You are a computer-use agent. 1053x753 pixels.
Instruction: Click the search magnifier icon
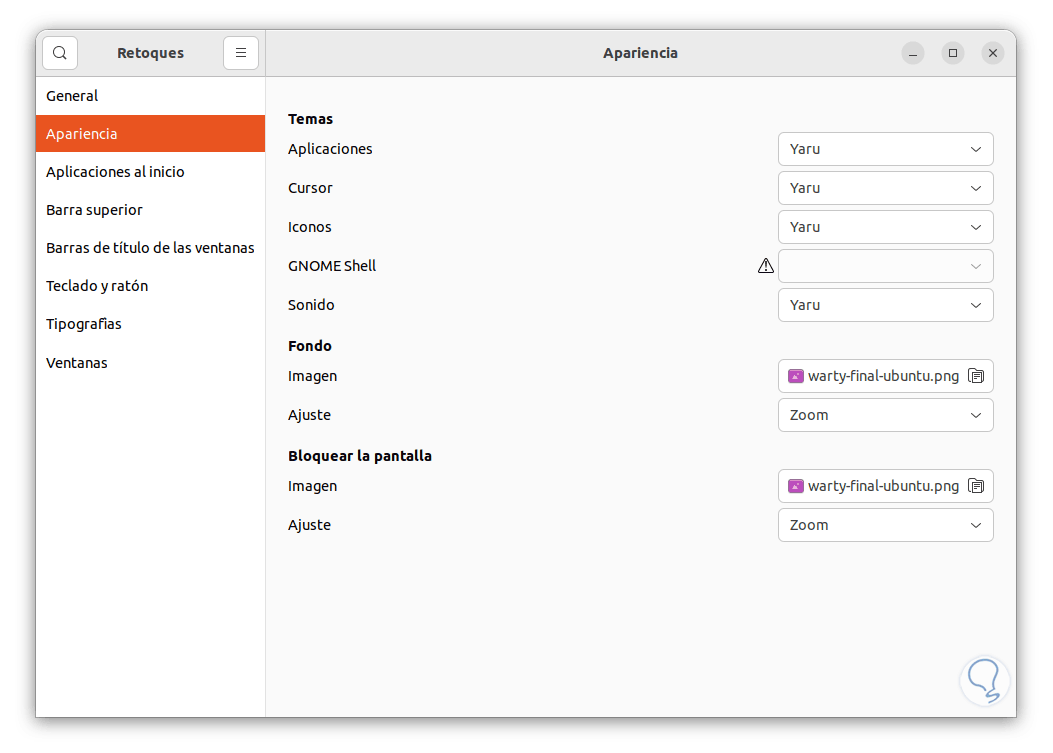pos(60,53)
